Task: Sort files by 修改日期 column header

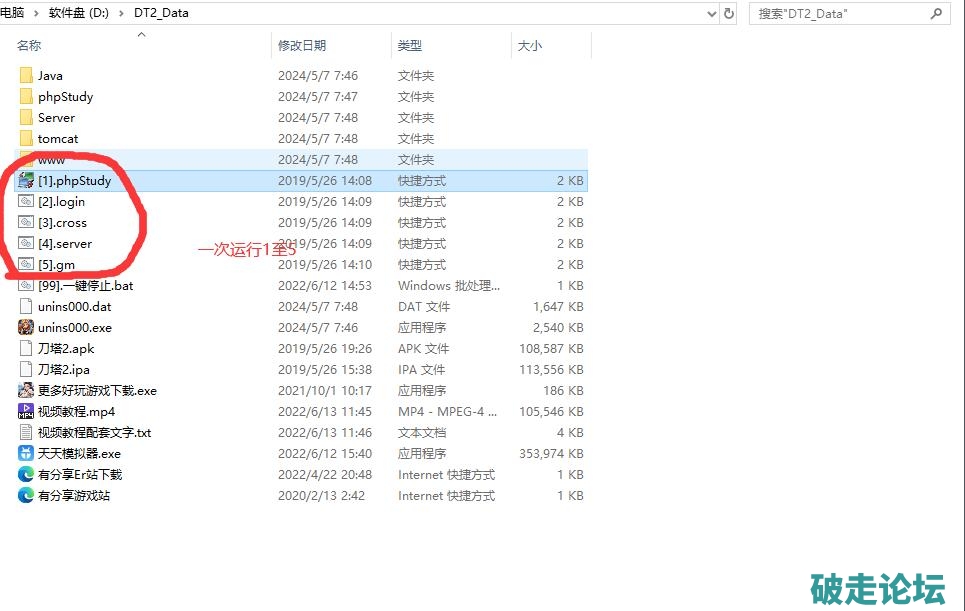Action: point(302,46)
